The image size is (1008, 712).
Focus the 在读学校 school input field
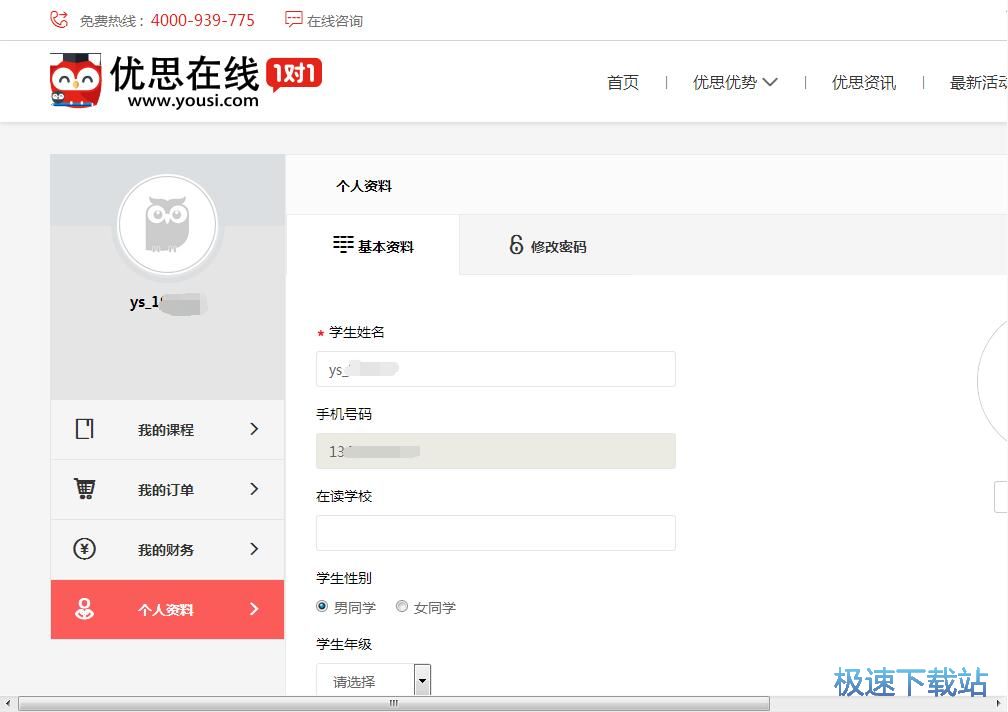point(496,533)
